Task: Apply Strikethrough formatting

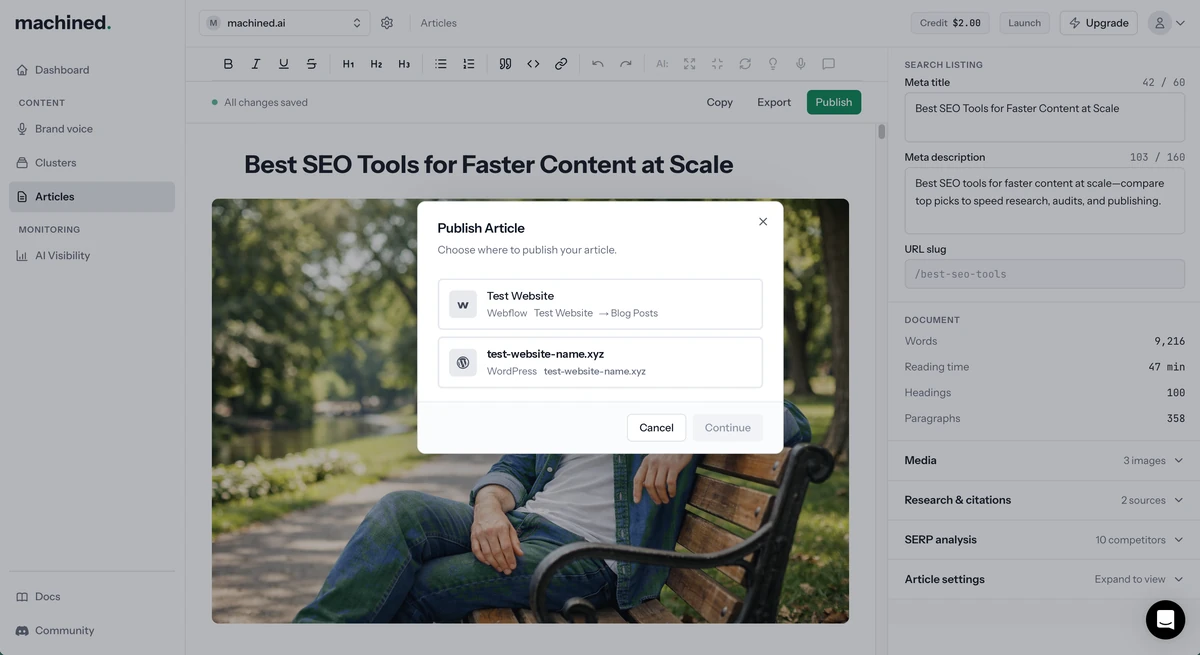Action: (x=312, y=64)
